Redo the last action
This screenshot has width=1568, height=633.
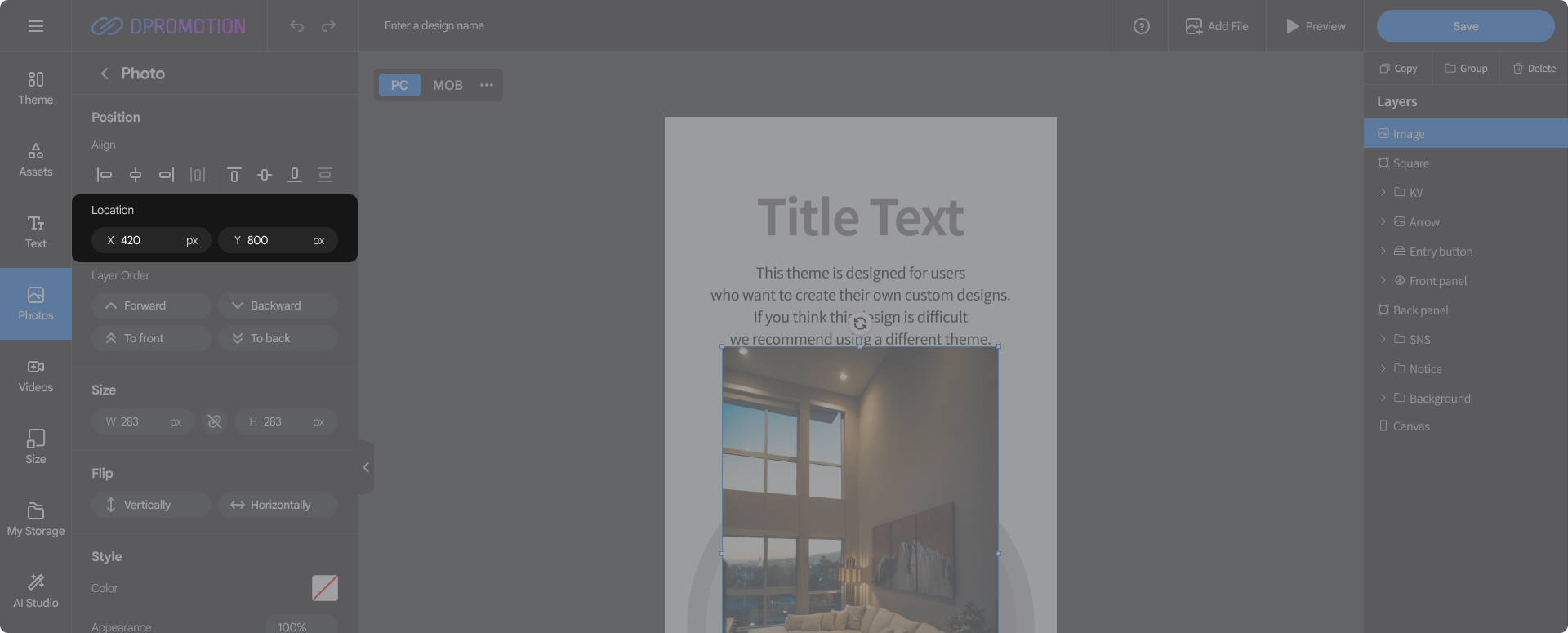tap(328, 26)
